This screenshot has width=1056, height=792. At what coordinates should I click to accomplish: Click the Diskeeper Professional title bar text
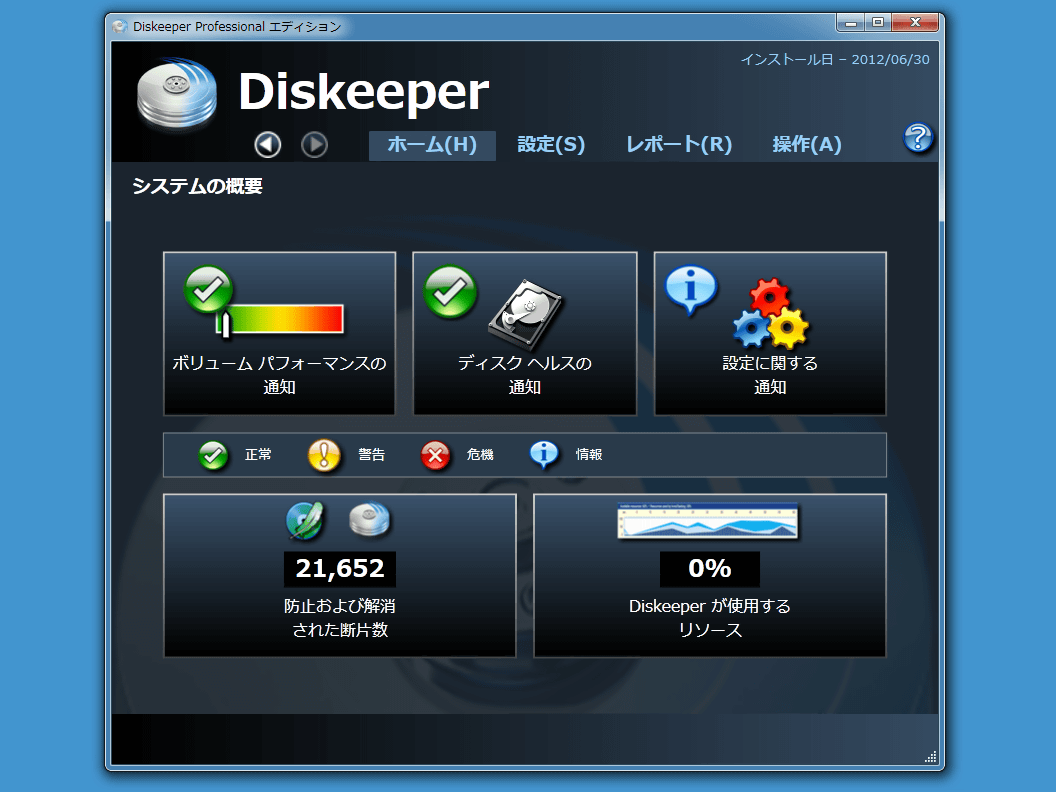tap(237, 27)
